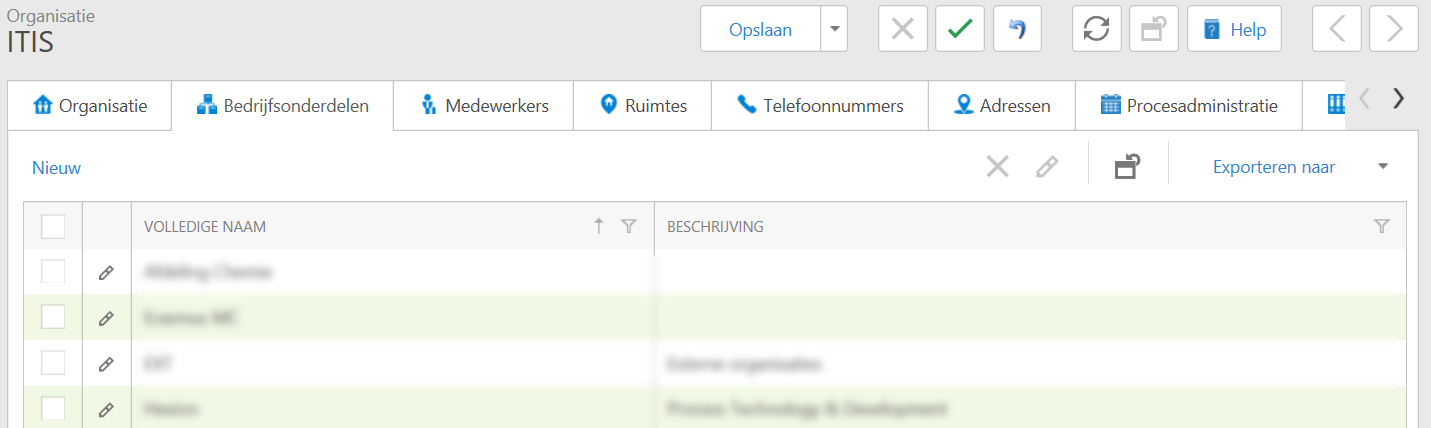Filter the Volledige Naam column
Viewport: 1431px width, 428px height.
click(x=628, y=227)
